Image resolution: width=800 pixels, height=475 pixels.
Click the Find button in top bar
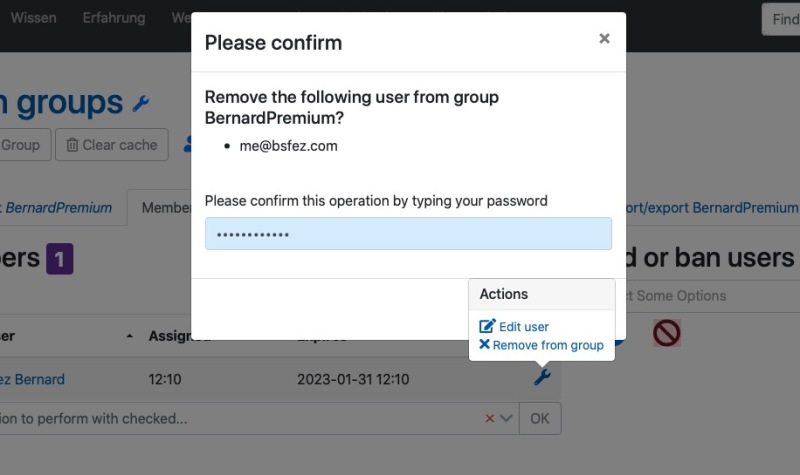(782, 19)
